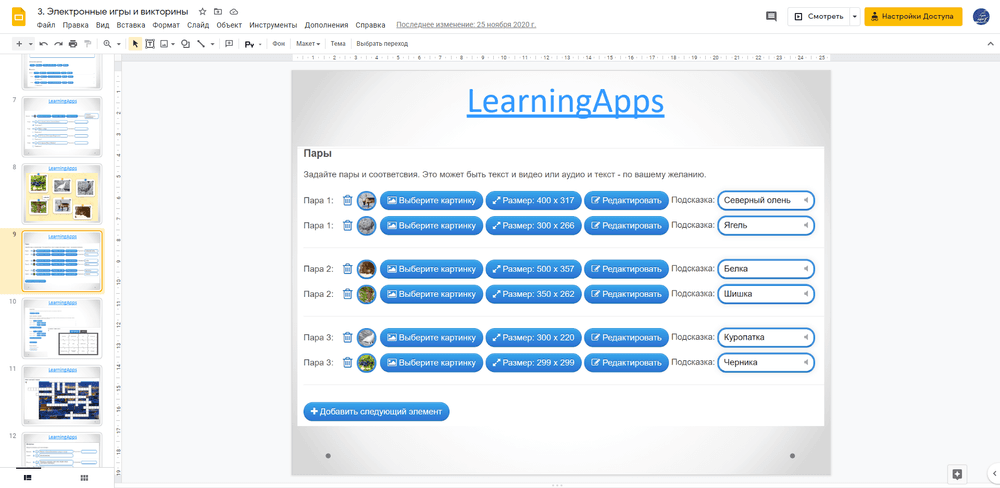
Task: Click Размер: 400 x 317 button
Action: coord(533,200)
